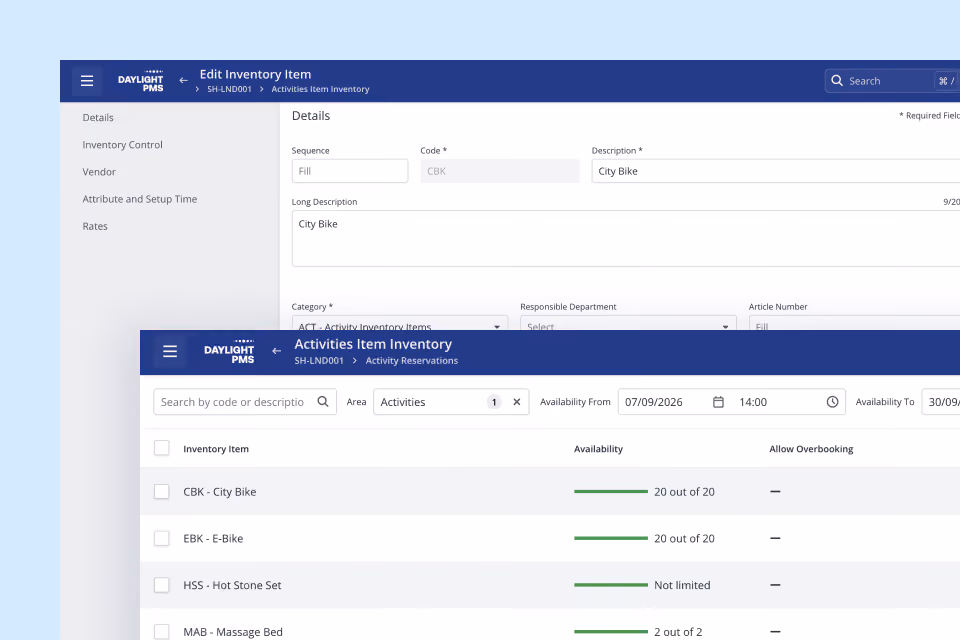Click Activities Item Inventory breadcrumb link

320,89
